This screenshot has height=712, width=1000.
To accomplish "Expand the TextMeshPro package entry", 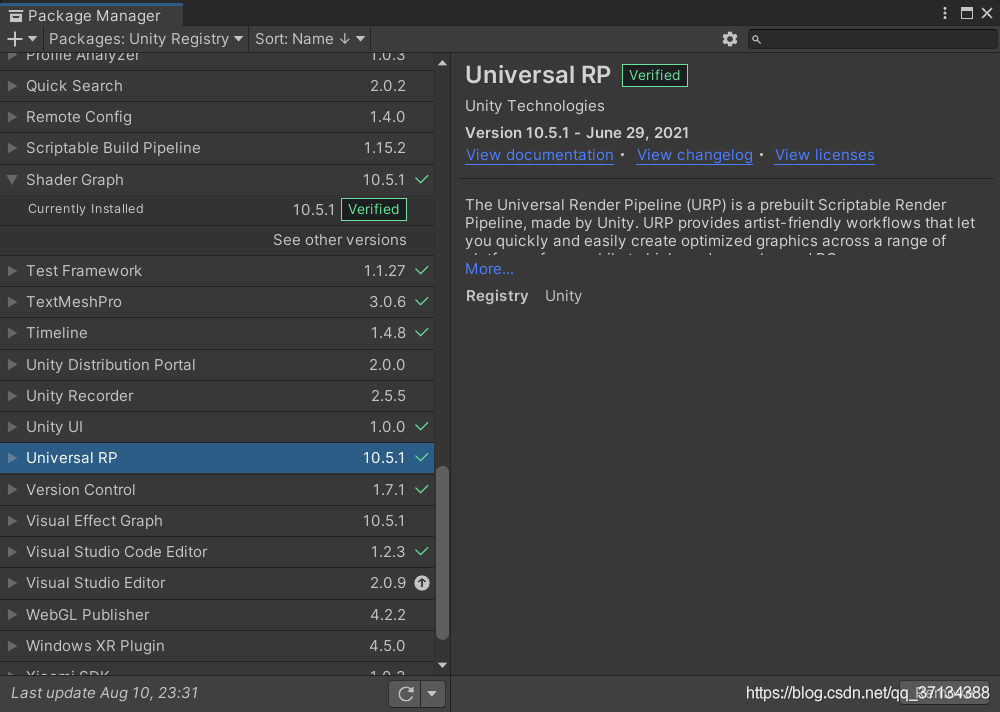I will (12, 302).
